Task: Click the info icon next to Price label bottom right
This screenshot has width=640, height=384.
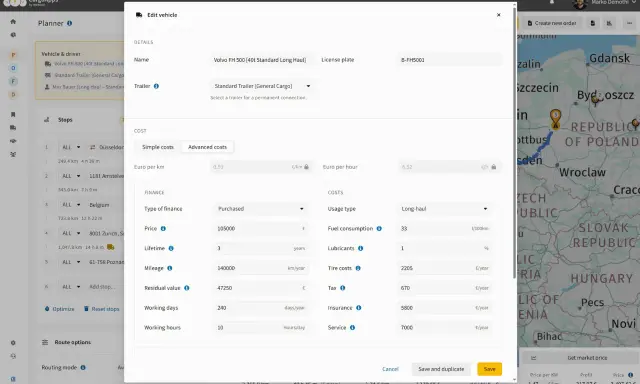Action: pos(630,375)
